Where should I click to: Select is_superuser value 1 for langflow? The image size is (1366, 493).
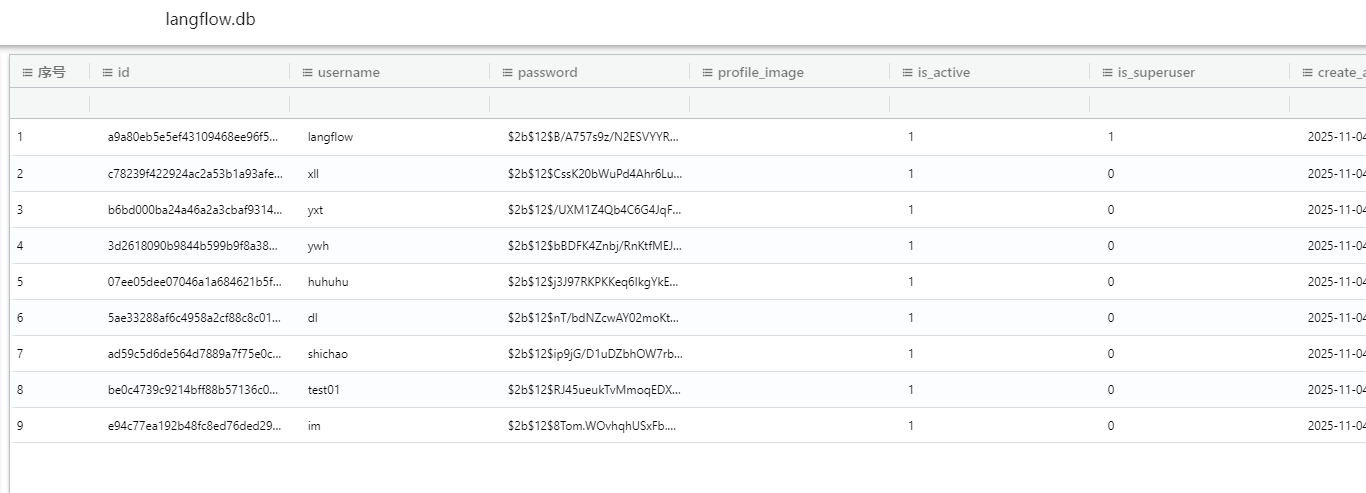pyautogui.click(x=1111, y=137)
